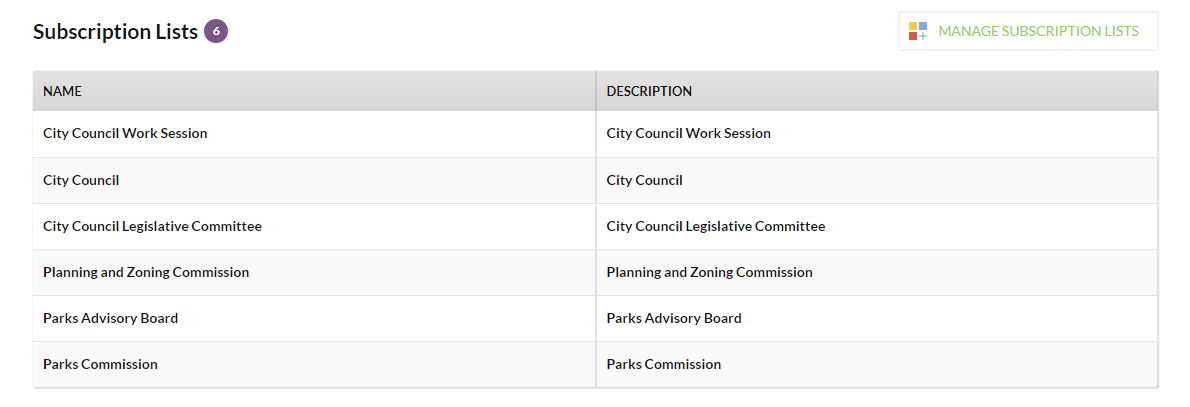The width and height of the screenshot is (1190, 407).
Task: Click the colored grid icon beside Manage Subscription Lists
Action: tap(918, 31)
